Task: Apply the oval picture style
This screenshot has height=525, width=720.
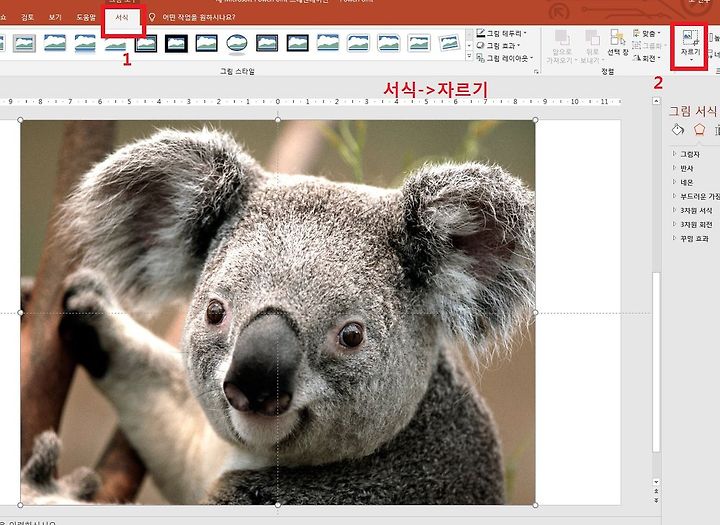Action: 237,43
